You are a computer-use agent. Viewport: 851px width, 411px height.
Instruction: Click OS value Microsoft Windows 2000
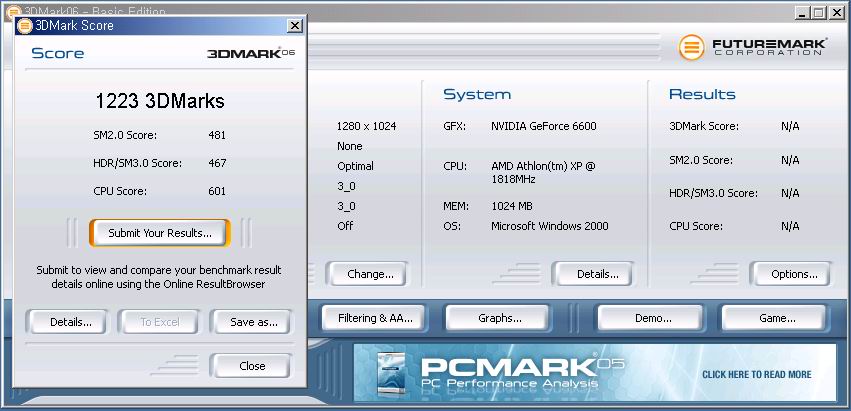[x=550, y=226]
